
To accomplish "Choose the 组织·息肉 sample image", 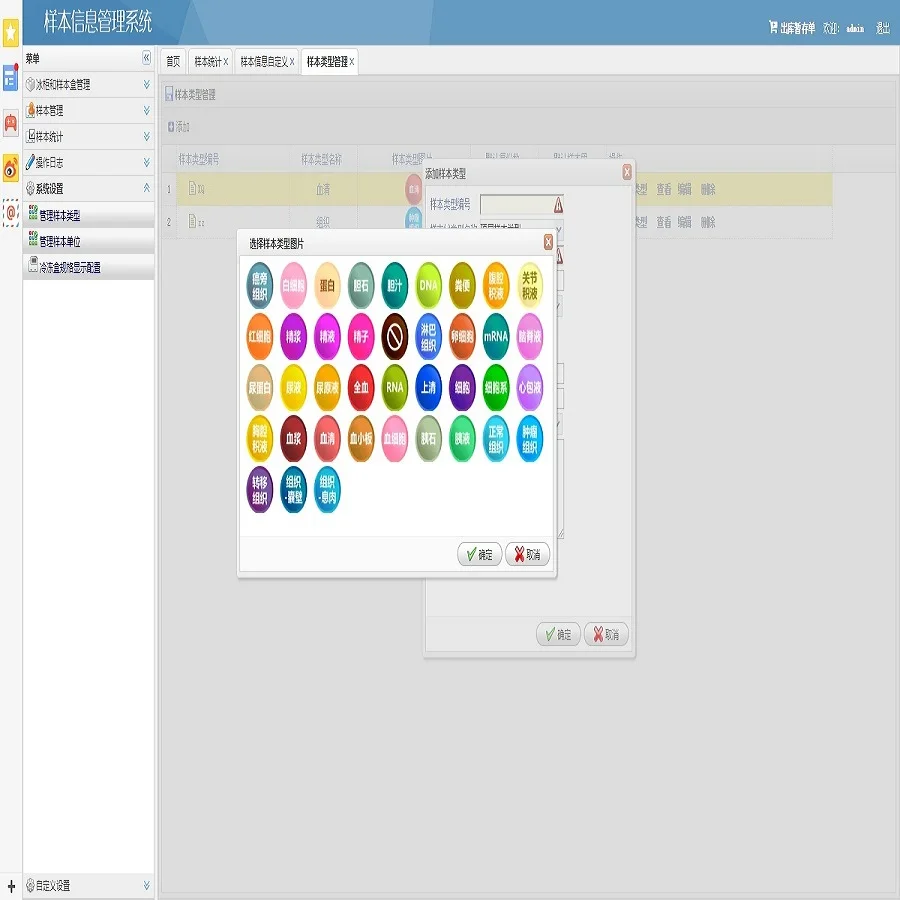I will (327, 490).
